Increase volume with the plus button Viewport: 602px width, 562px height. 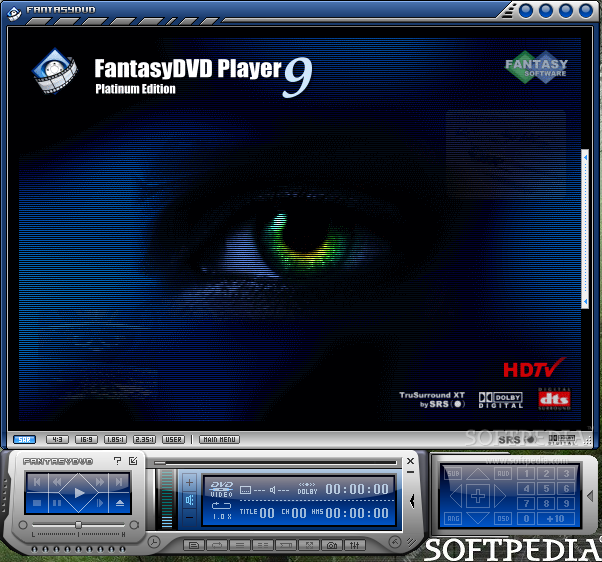(x=189, y=483)
